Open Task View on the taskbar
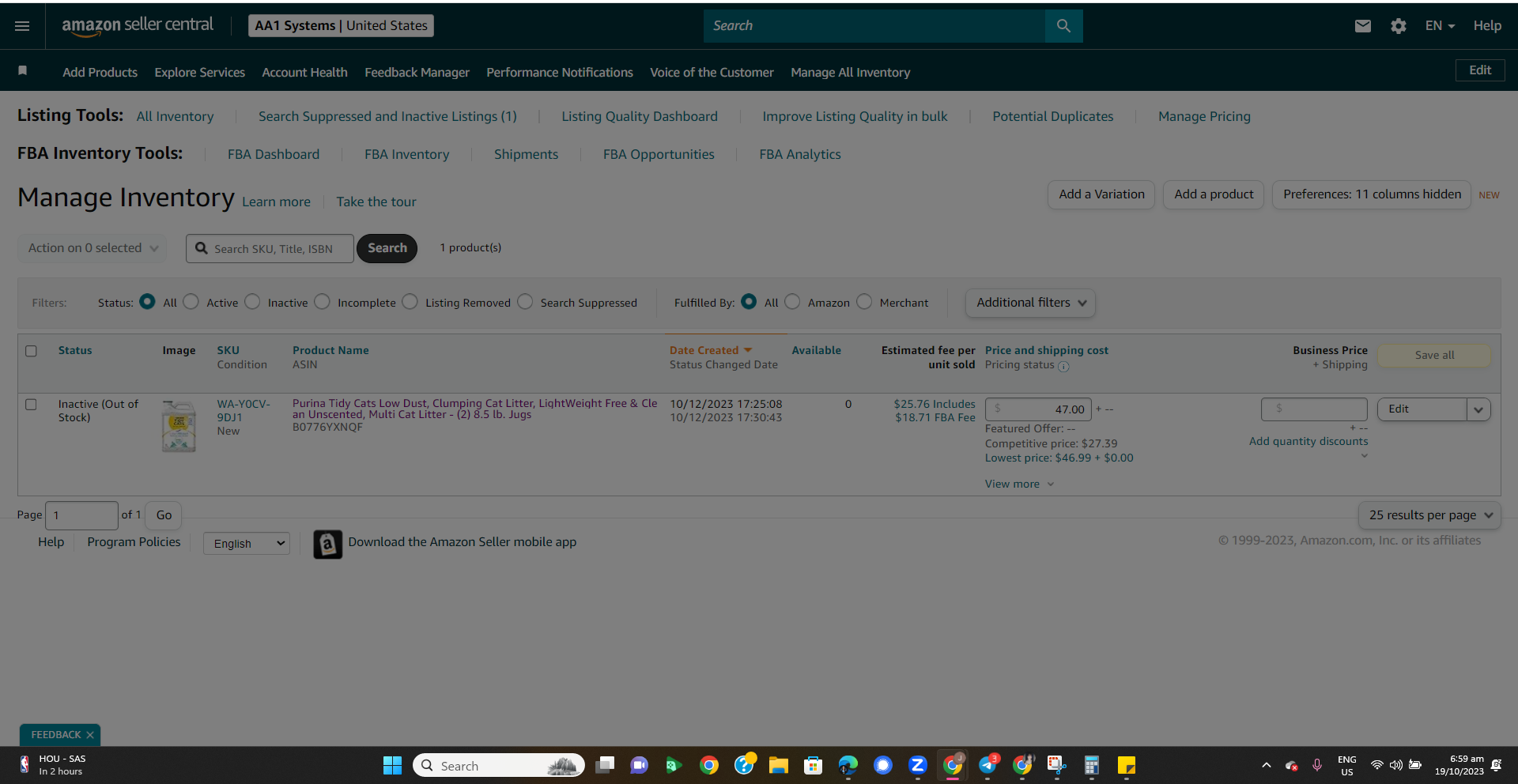Viewport: 1518px width, 784px height. click(606, 765)
